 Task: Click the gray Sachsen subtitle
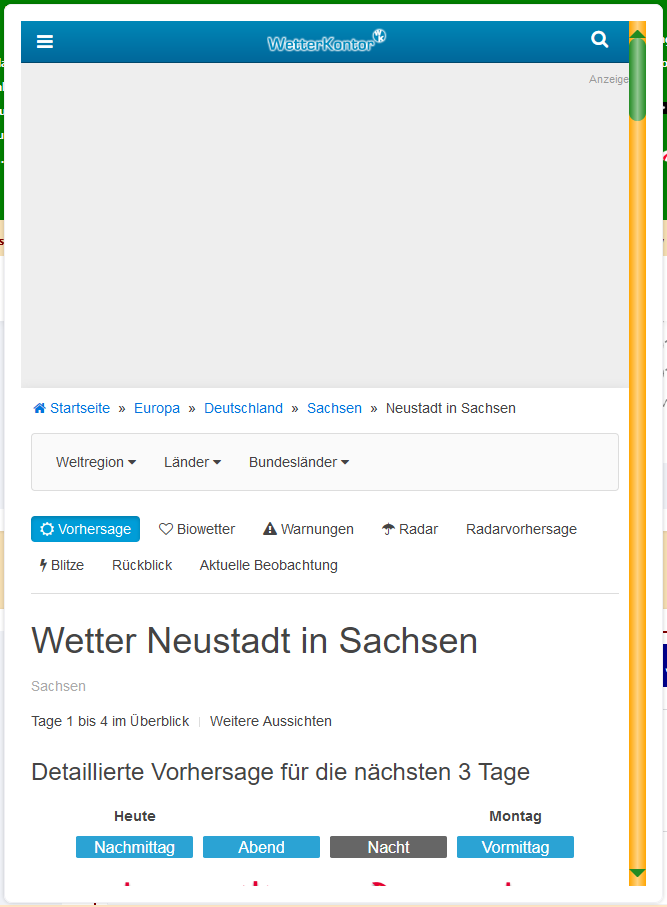[x=58, y=686]
